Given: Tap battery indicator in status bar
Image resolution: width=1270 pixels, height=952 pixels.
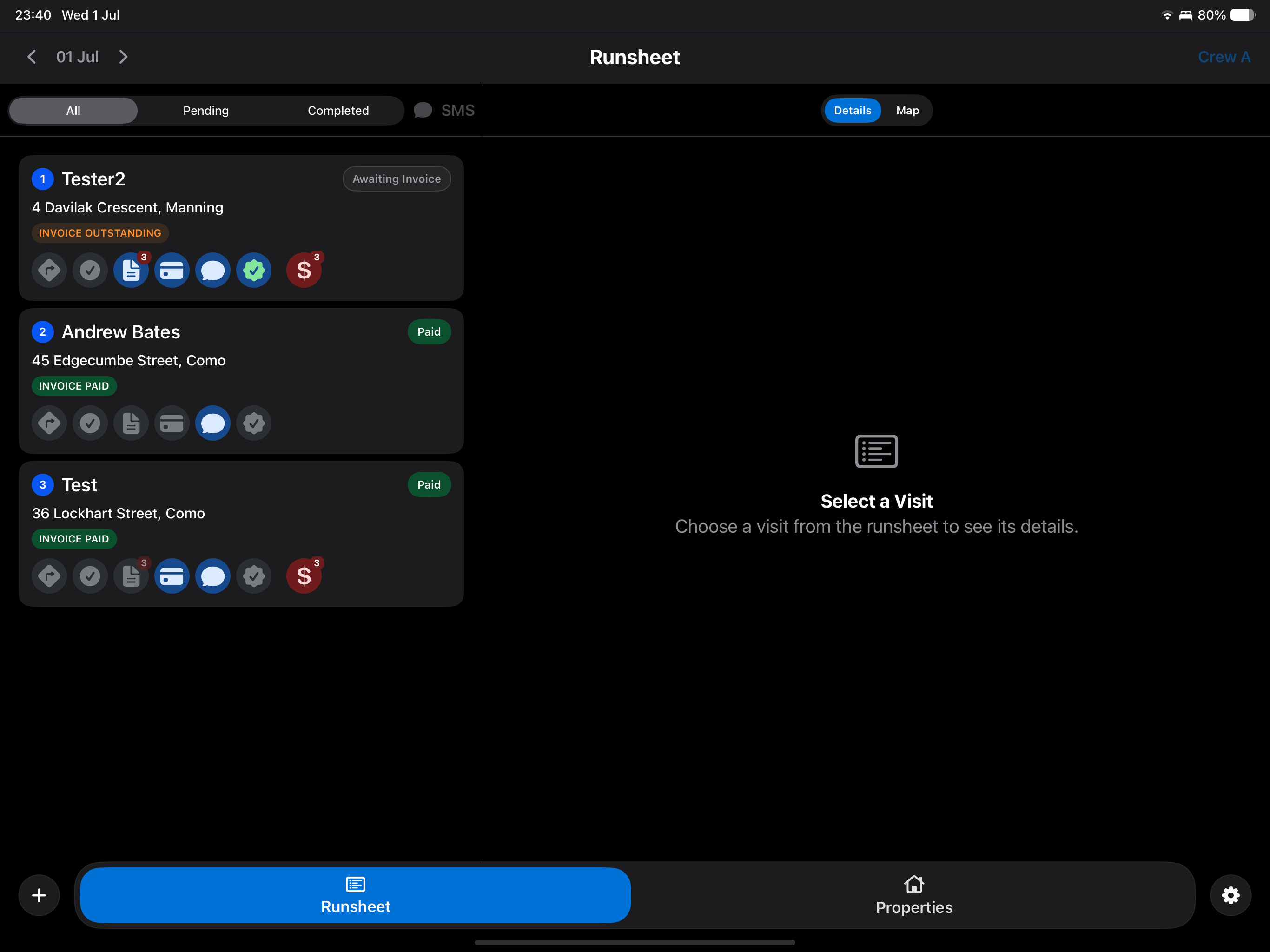Looking at the screenshot, I should click(1243, 15).
